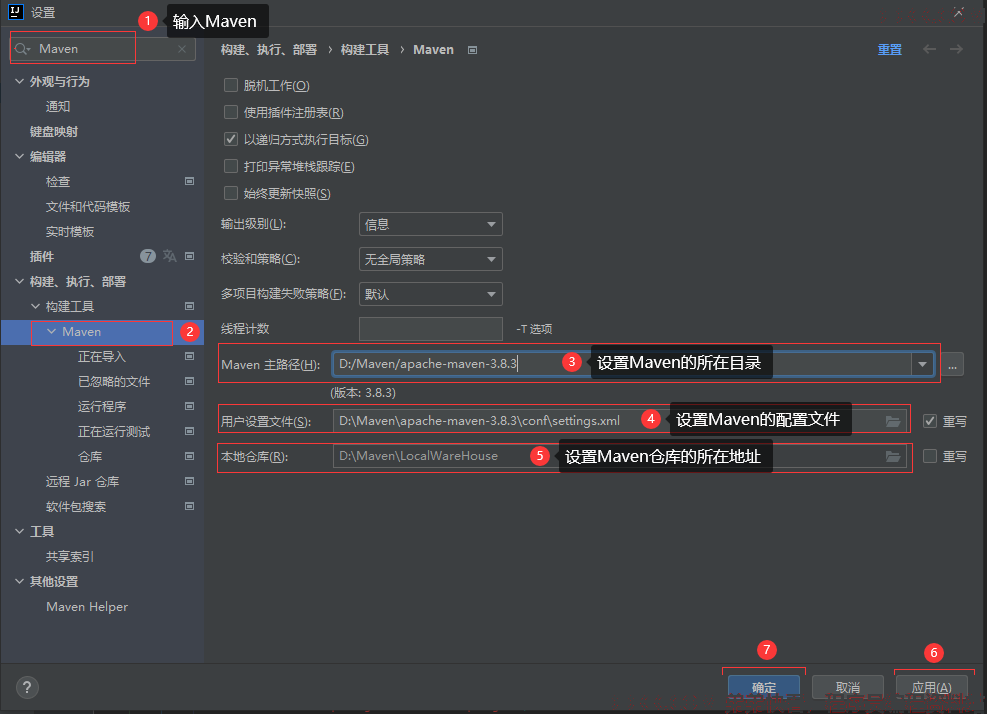
Task: Click translate icon on 插件 row
Action: point(169,256)
